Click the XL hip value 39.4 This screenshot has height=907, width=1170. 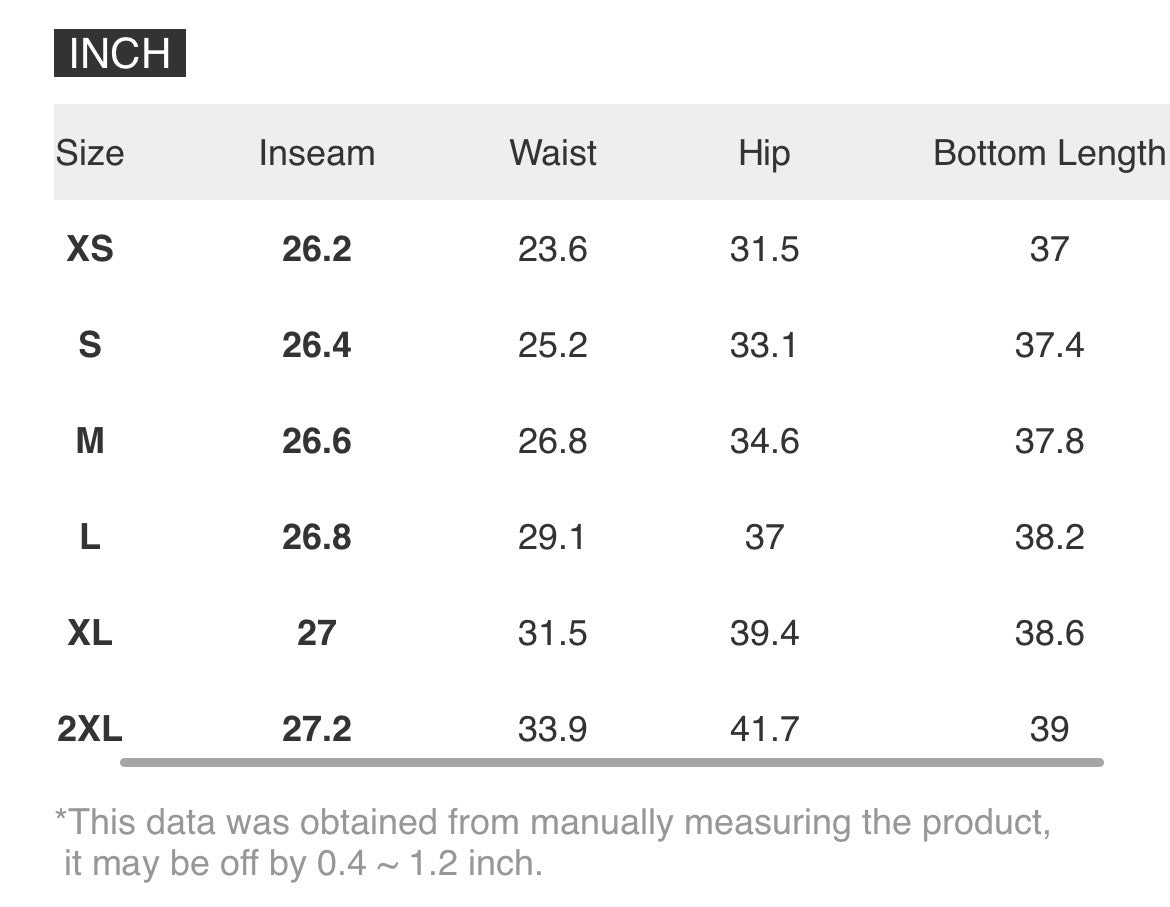pyautogui.click(x=764, y=633)
